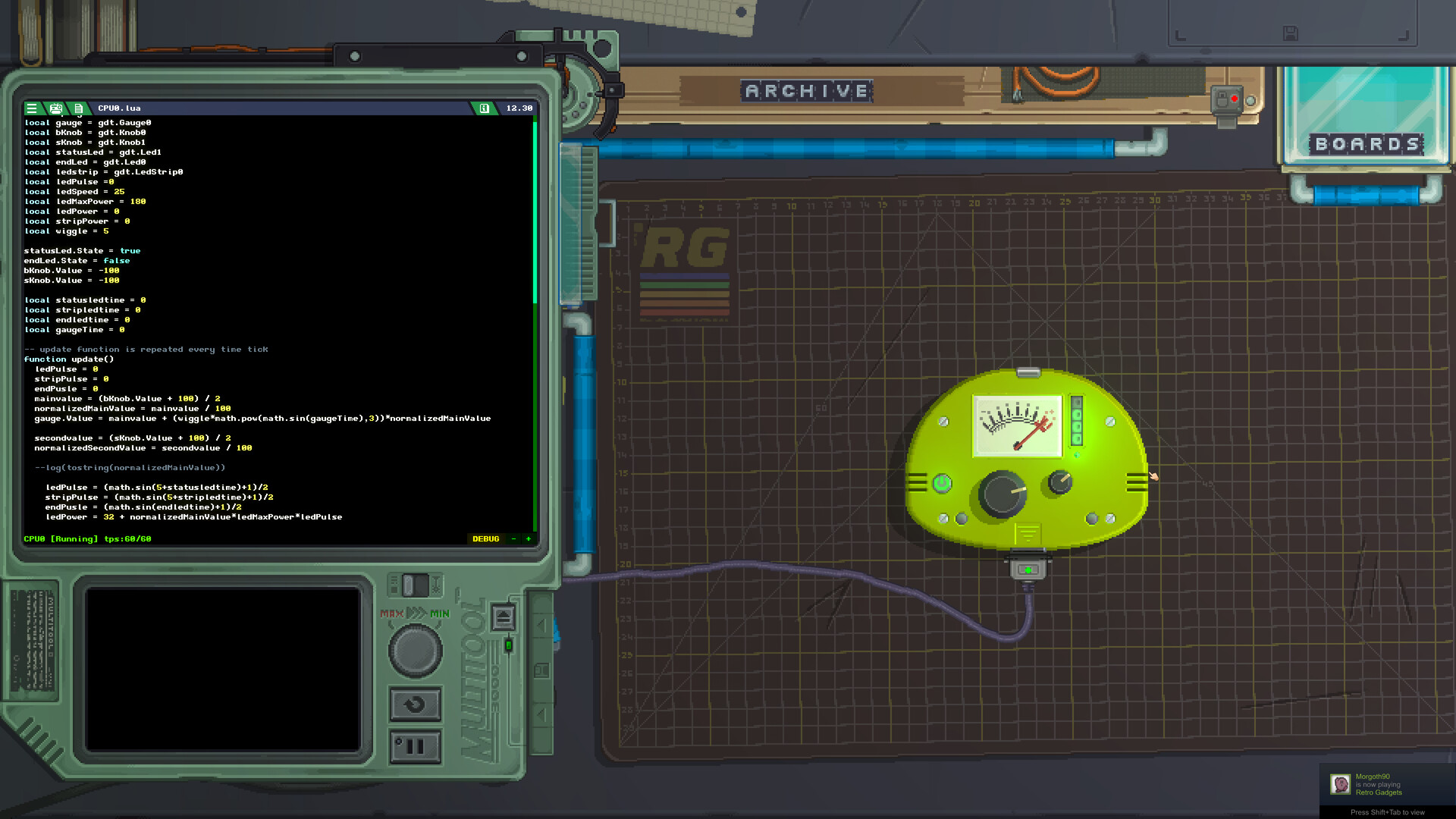
Task: Click the info icon on the editor title bar
Action: pyautogui.click(x=483, y=108)
